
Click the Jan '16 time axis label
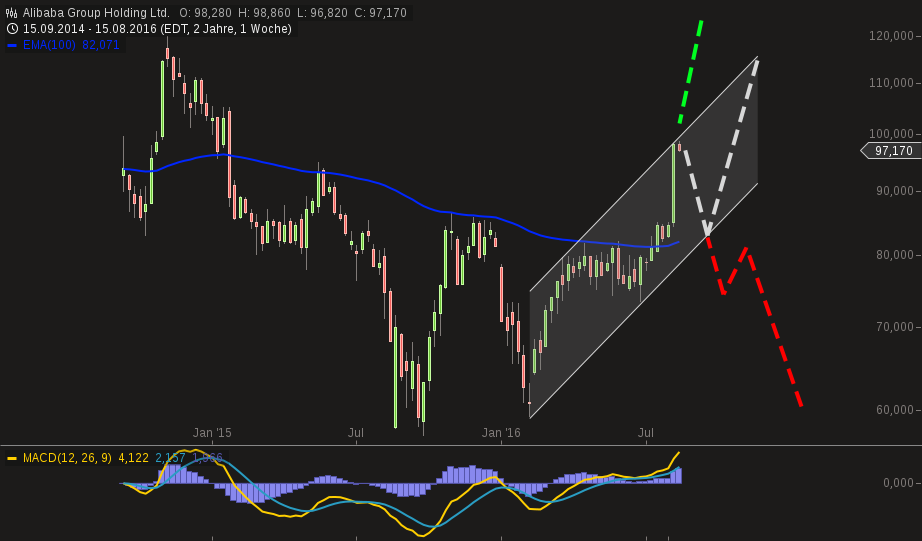click(x=501, y=433)
